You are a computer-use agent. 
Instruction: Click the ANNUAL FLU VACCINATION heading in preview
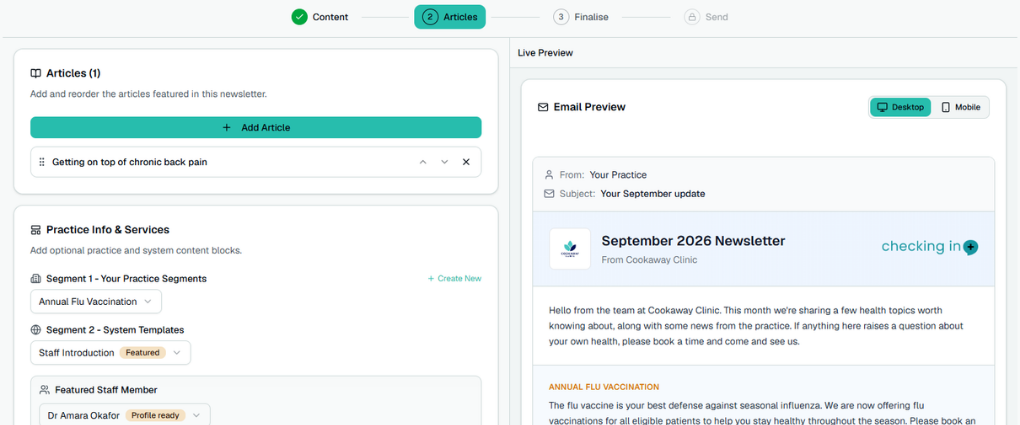[604, 387]
